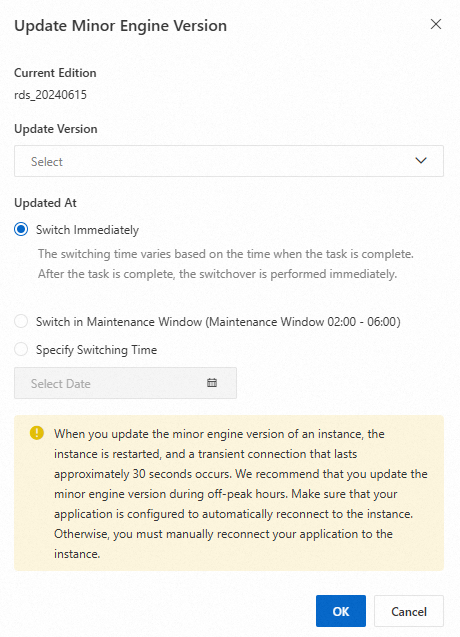
Task: Click the Select Date input field
Action: point(125,383)
